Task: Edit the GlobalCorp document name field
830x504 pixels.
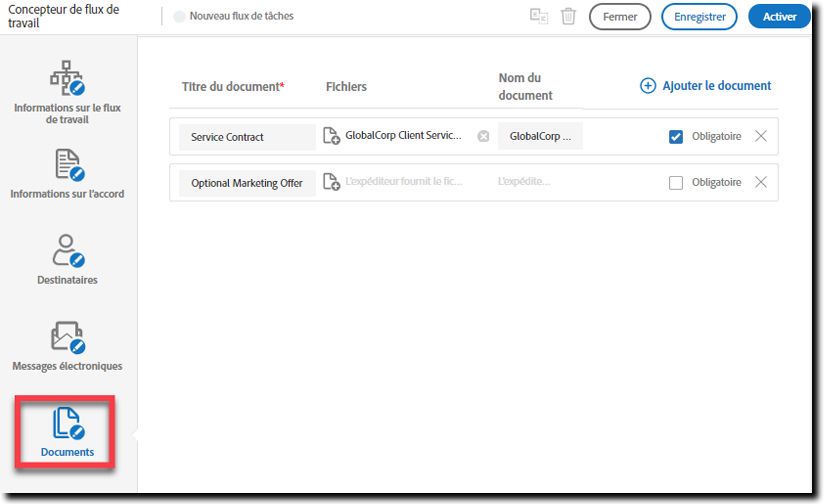Action: click(x=540, y=136)
